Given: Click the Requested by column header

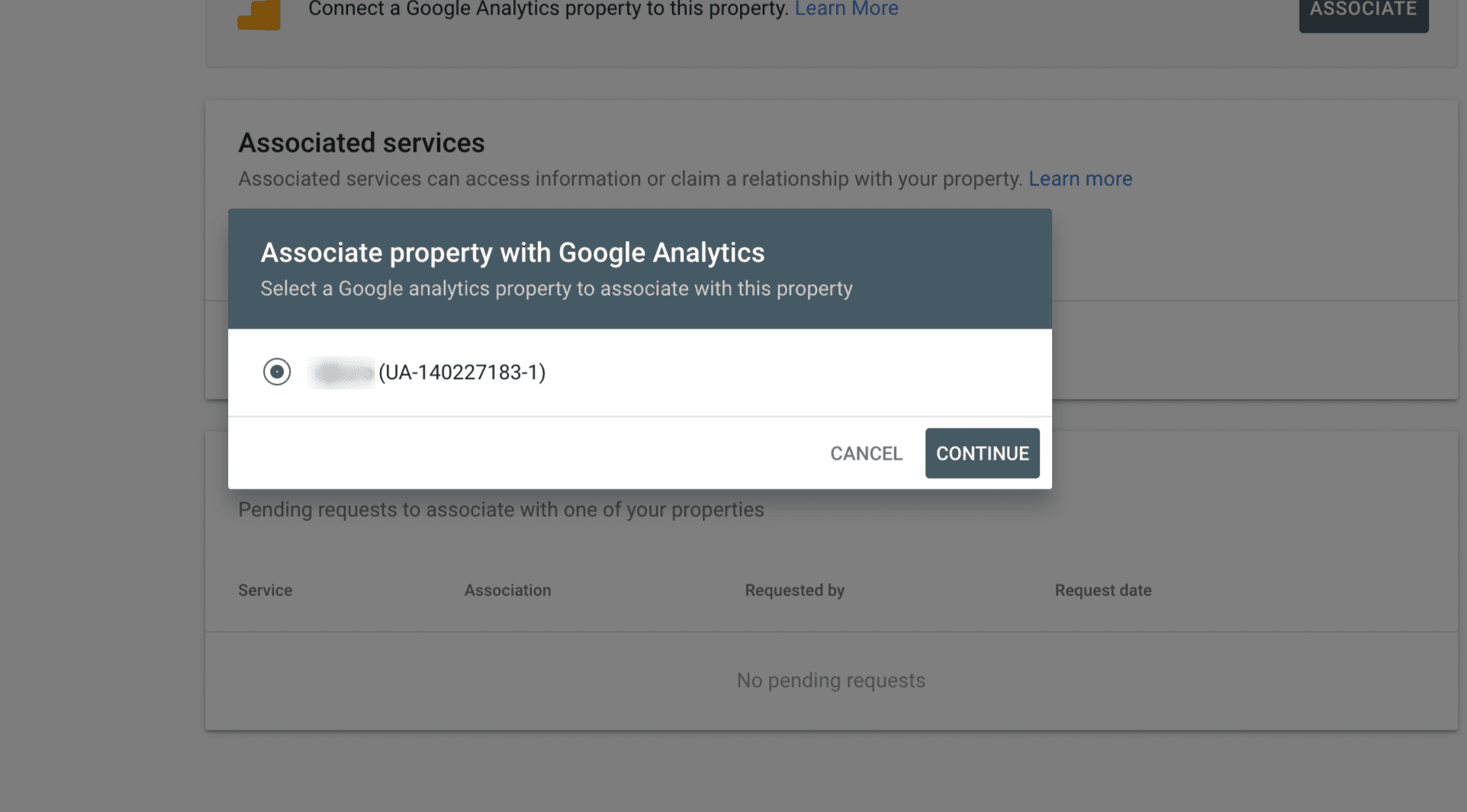Looking at the screenshot, I should pyautogui.click(x=794, y=589).
